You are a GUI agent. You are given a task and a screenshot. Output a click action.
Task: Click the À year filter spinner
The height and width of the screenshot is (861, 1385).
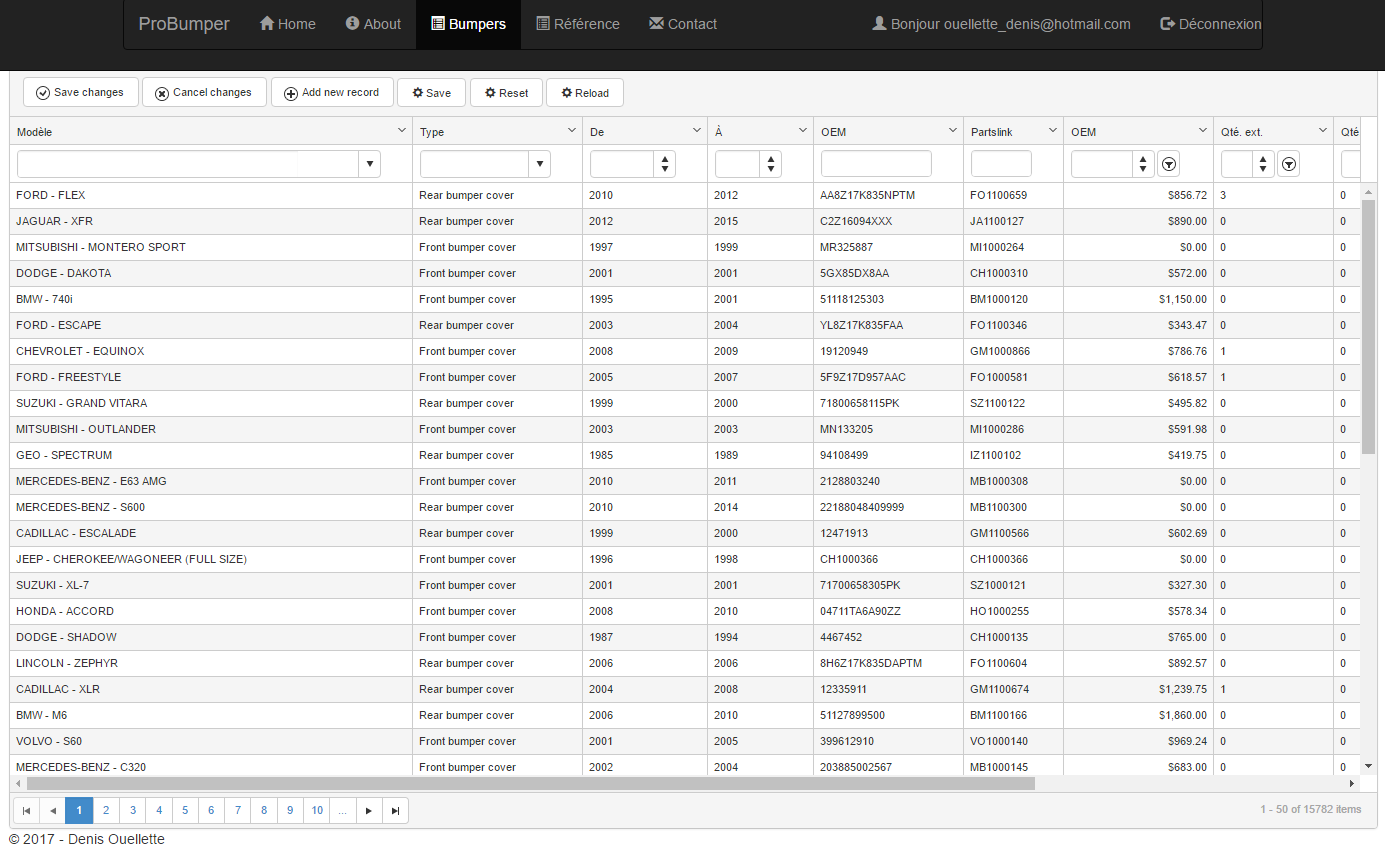point(770,164)
